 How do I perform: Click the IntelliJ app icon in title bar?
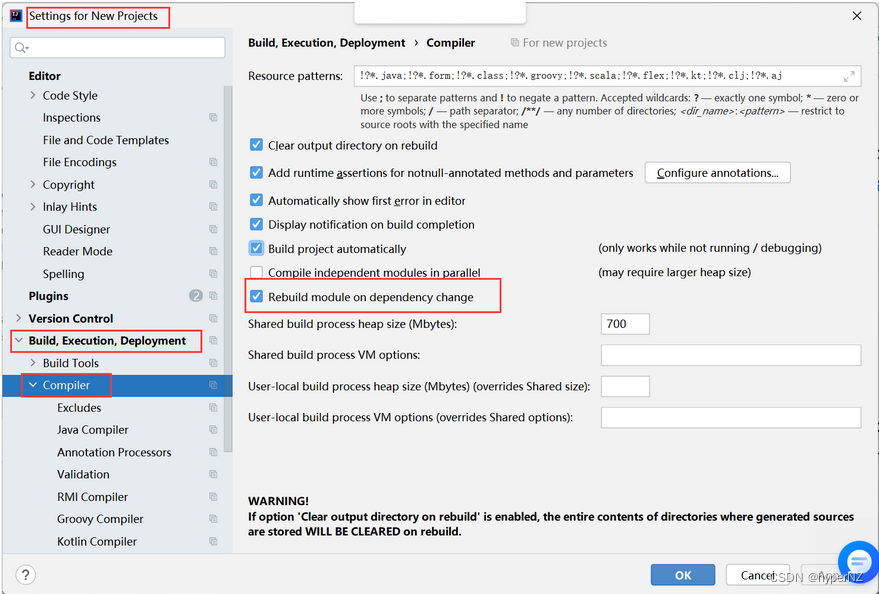click(16, 16)
